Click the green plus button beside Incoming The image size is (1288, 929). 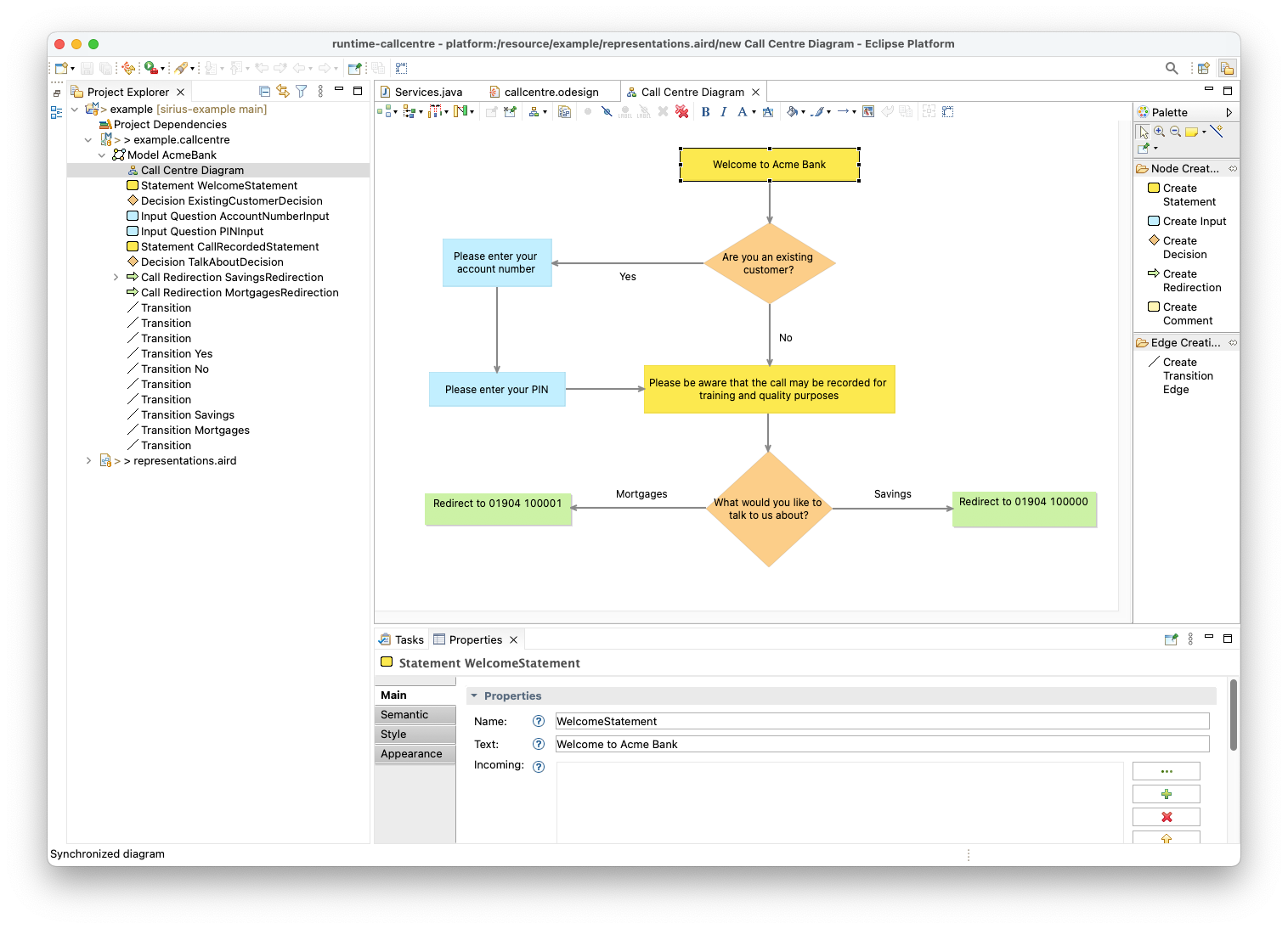point(1166,794)
